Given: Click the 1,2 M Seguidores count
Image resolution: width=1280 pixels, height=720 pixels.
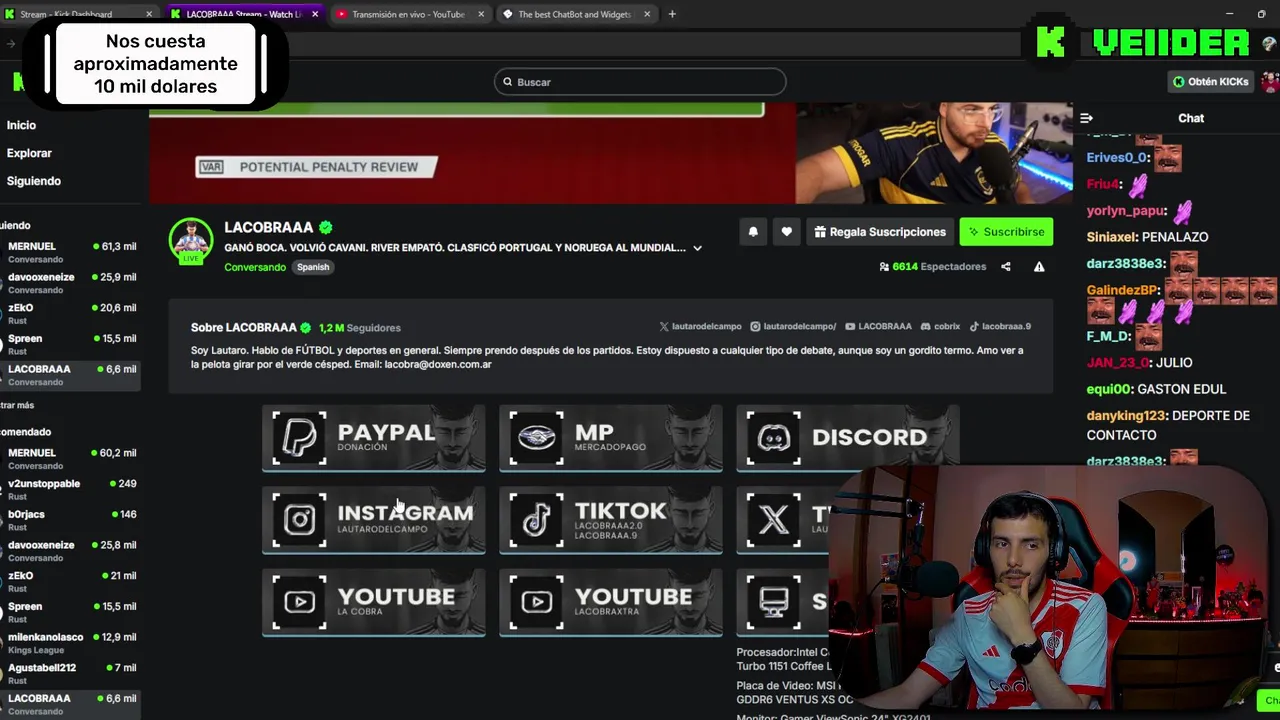Looking at the screenshot, I should tap(360, 328).
